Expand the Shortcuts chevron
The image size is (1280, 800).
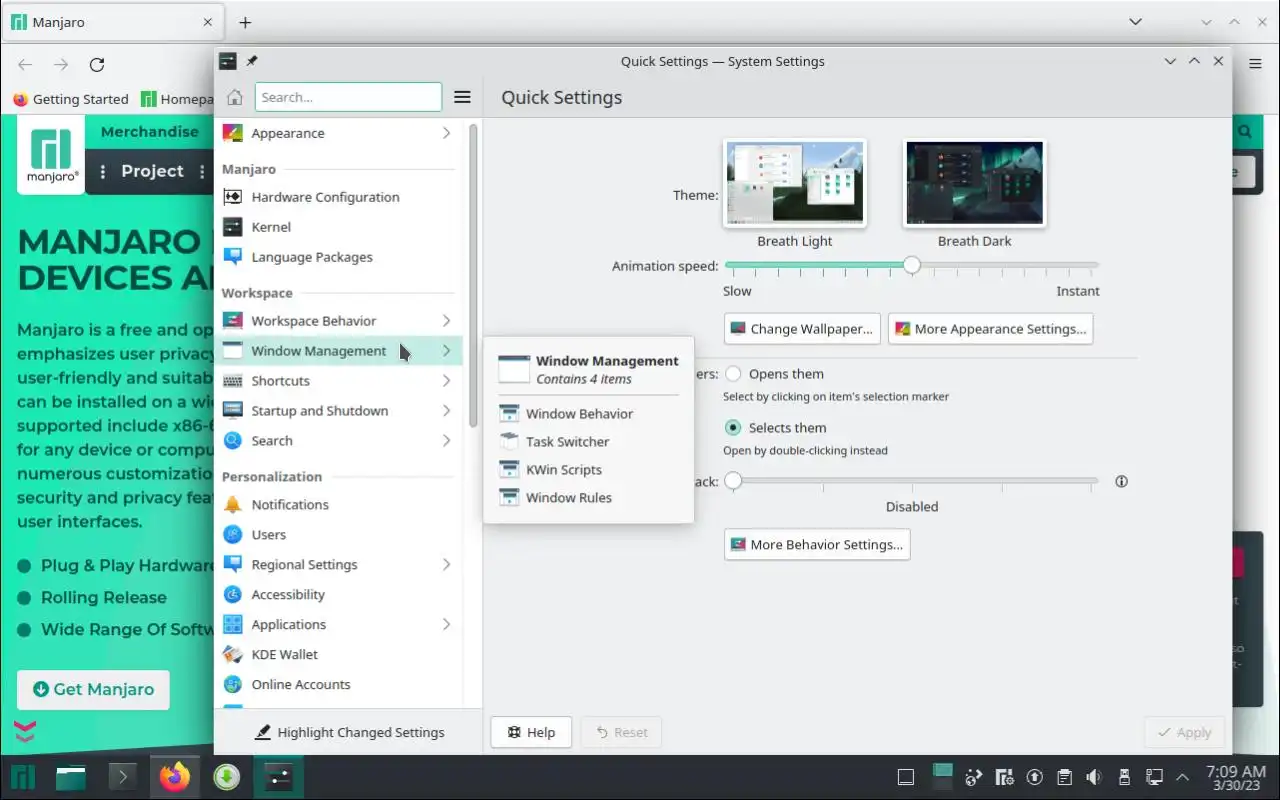[446, 381]
